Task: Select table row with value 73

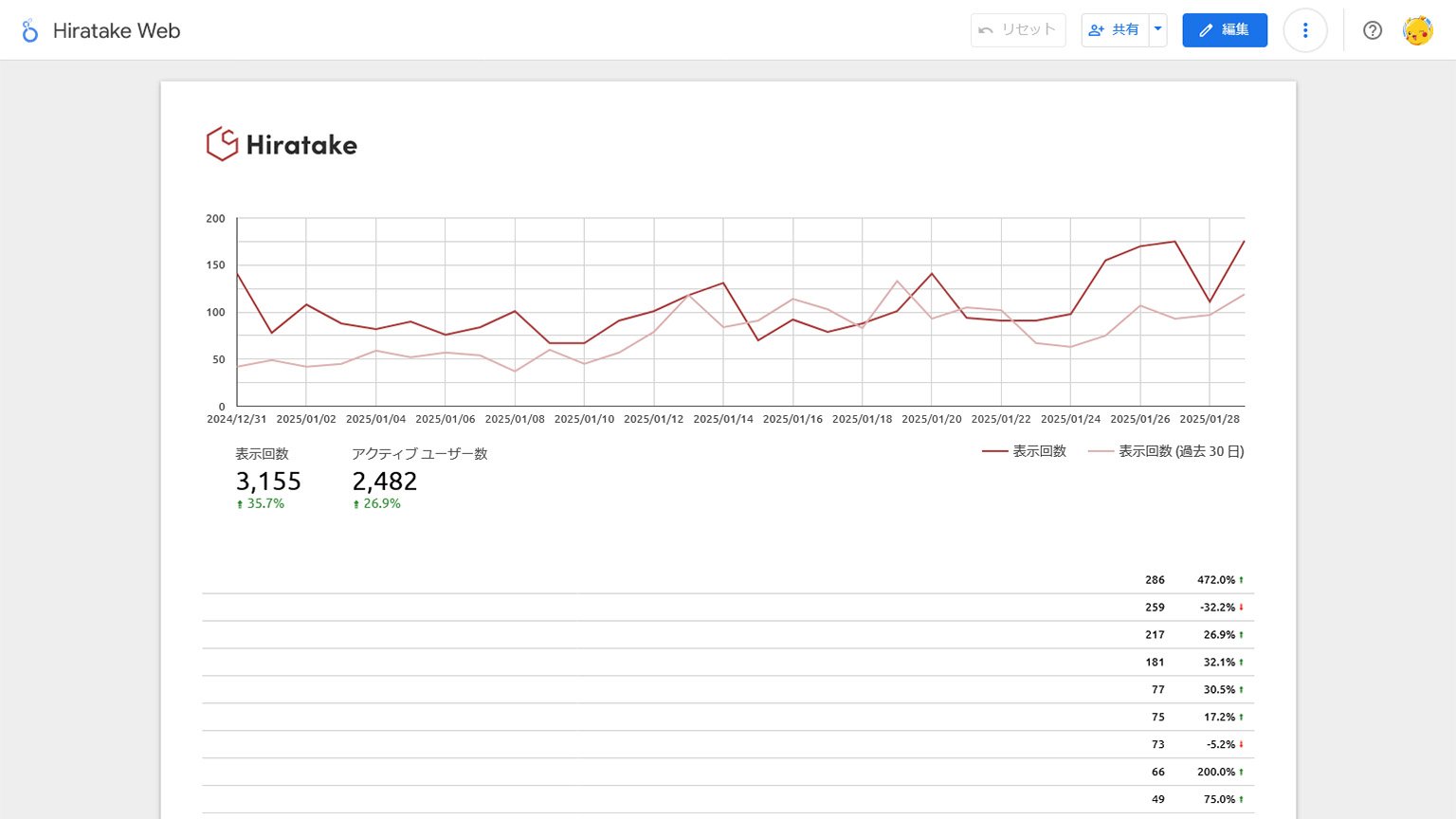Action: pos(728,745)
